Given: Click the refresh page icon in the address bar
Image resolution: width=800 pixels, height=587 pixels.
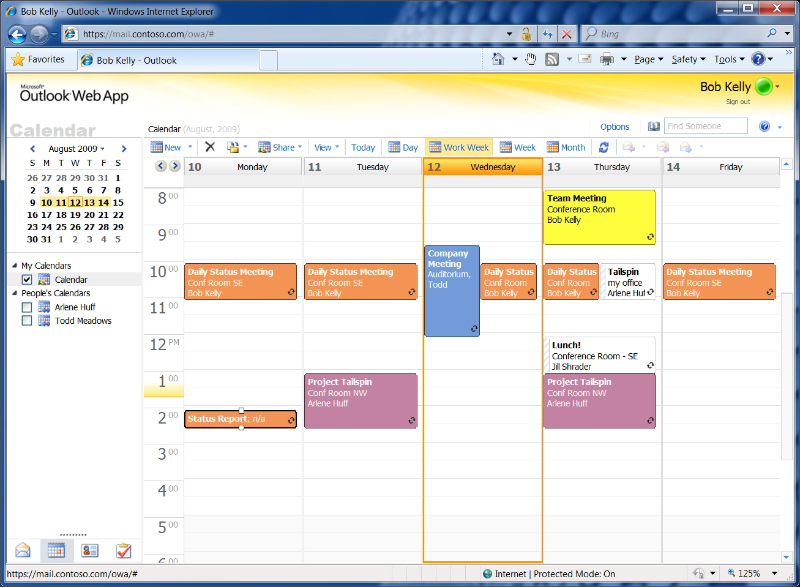Looking at the screenshot, I should click(547, 34).
